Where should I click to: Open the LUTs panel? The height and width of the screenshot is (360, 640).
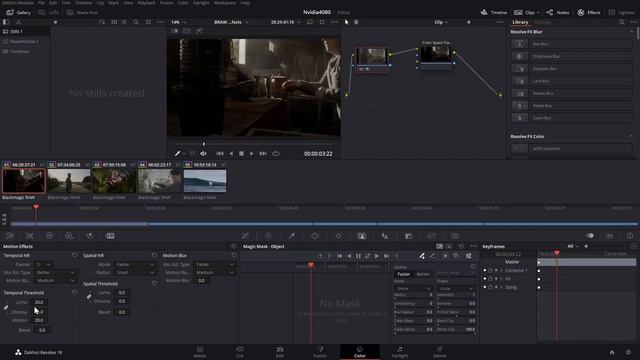49,13
